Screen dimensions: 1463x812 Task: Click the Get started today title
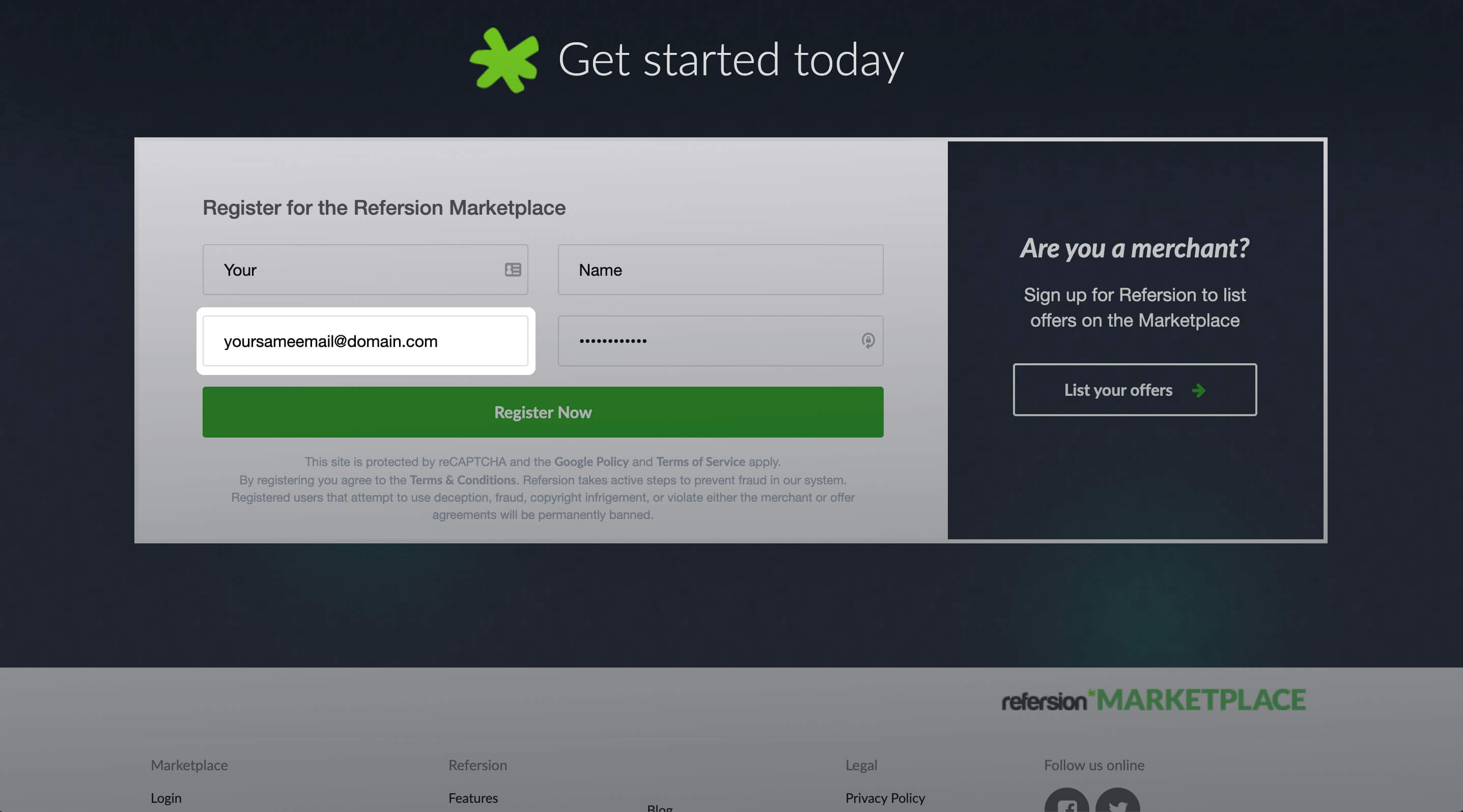(x=731, y=60)
